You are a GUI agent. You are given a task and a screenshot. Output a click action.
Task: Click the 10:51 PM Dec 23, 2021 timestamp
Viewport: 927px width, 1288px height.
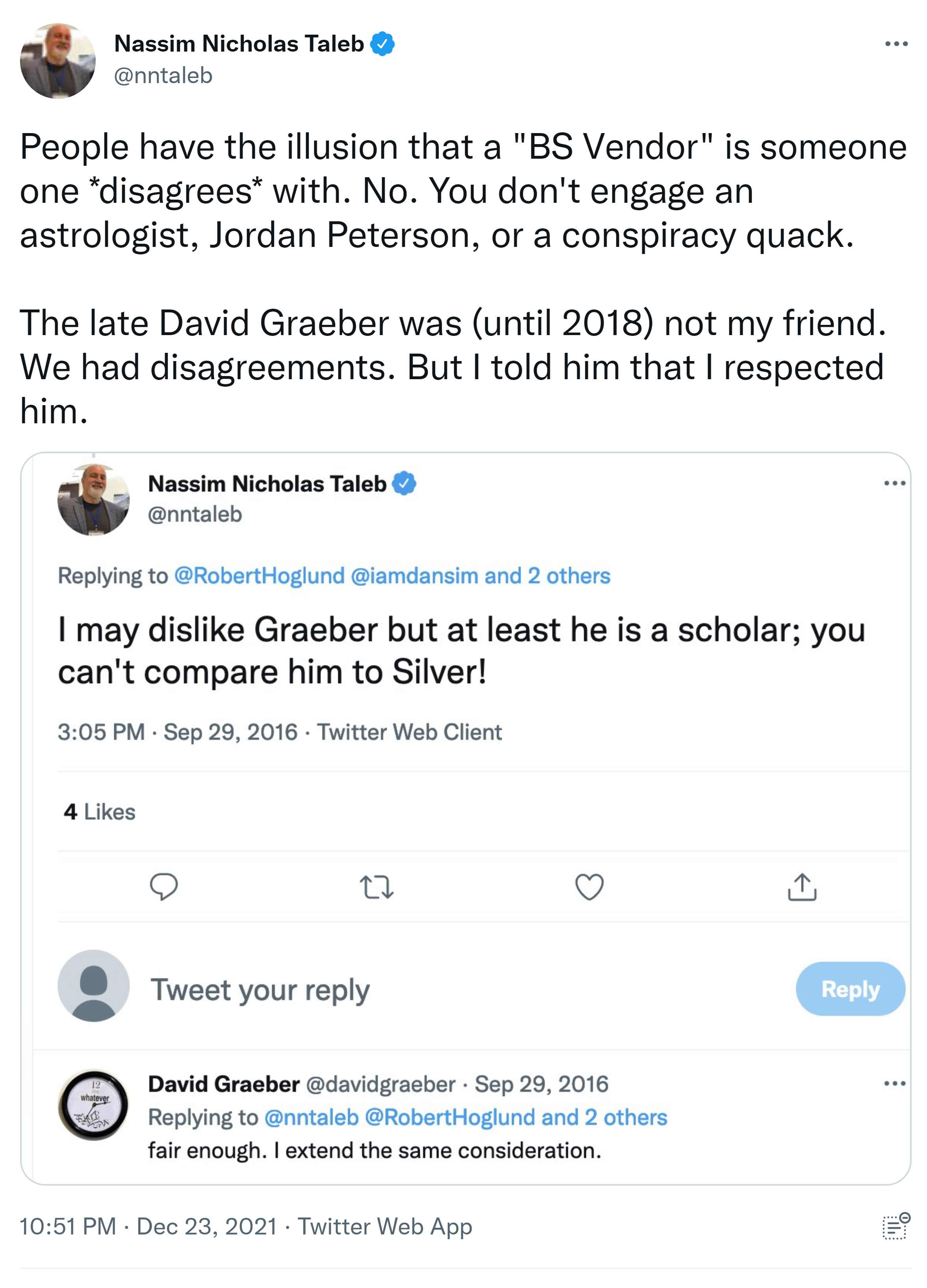coord(148,1226)
